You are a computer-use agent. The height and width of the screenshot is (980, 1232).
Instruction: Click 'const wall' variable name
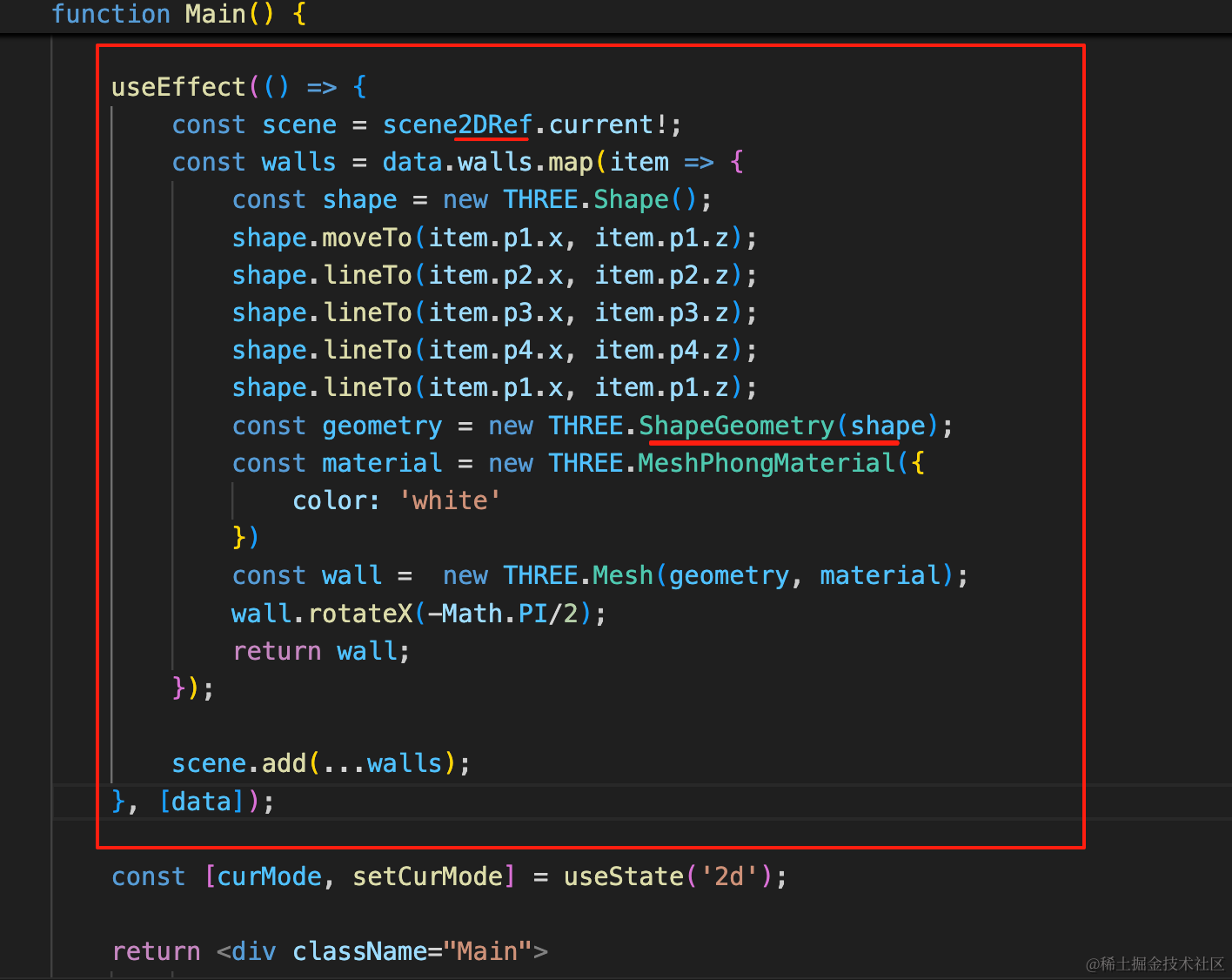pyautogui.click(x=352, y=575)
